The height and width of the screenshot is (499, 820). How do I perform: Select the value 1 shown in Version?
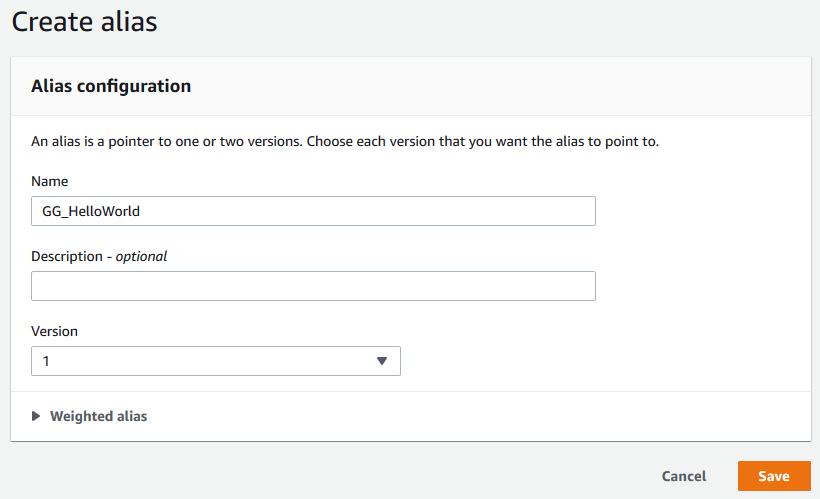pyautogui.click(x=47, y=361)
